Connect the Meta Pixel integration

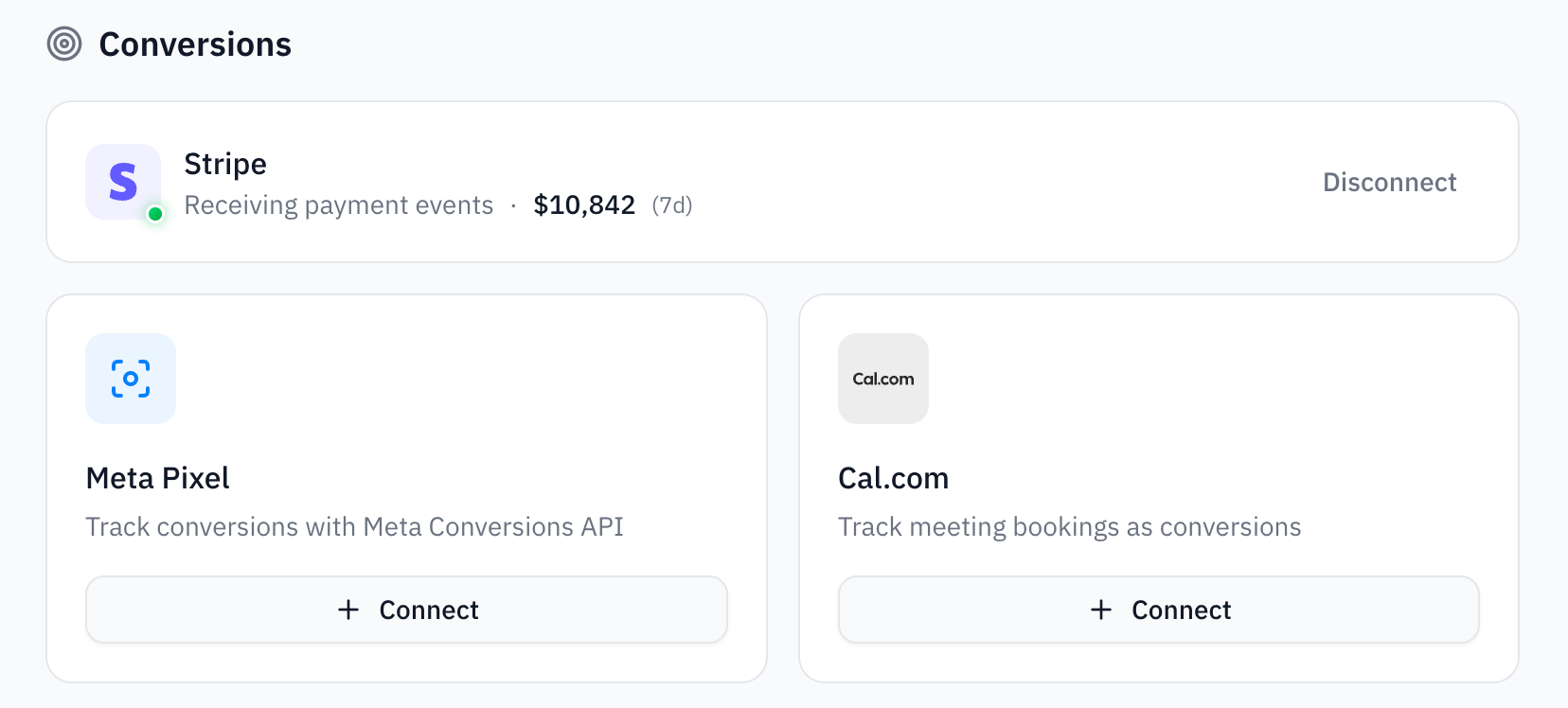coord(406,610)
